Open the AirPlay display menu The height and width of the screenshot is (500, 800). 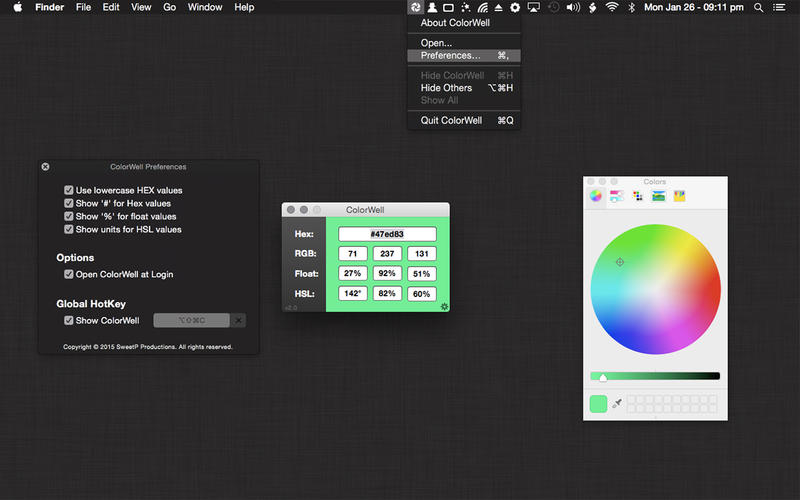(x=534, y=7)
